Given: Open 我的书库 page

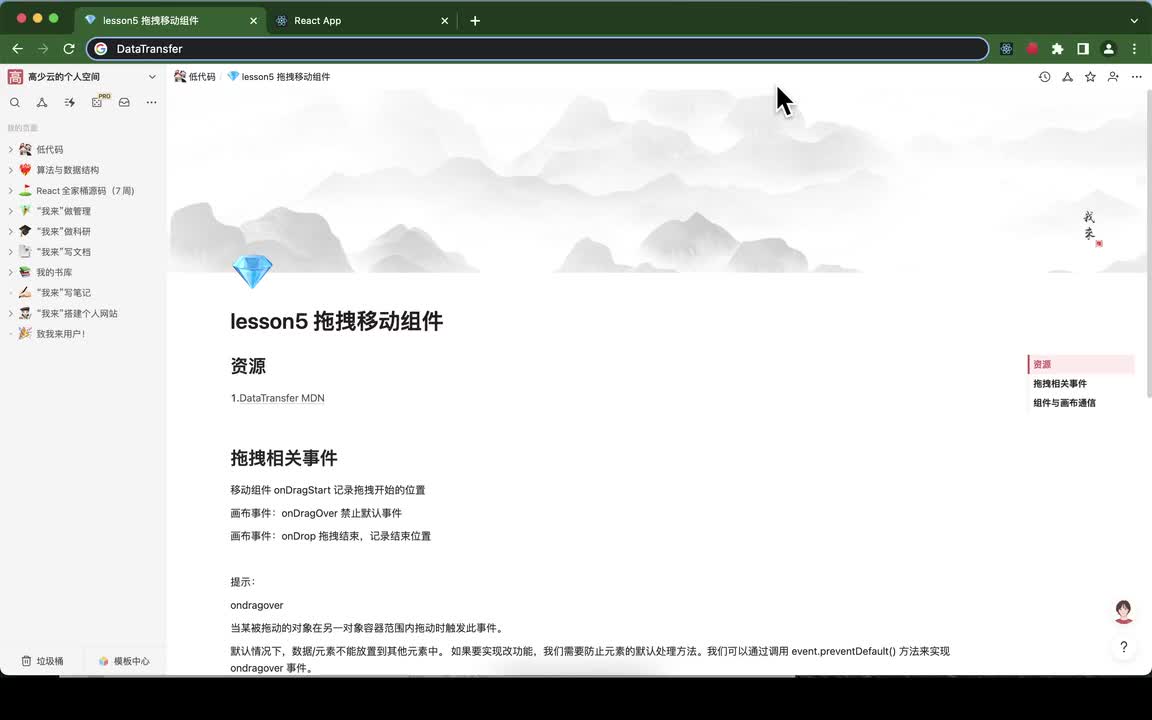Looking at the screenshot, I should [x=54, y=272].
